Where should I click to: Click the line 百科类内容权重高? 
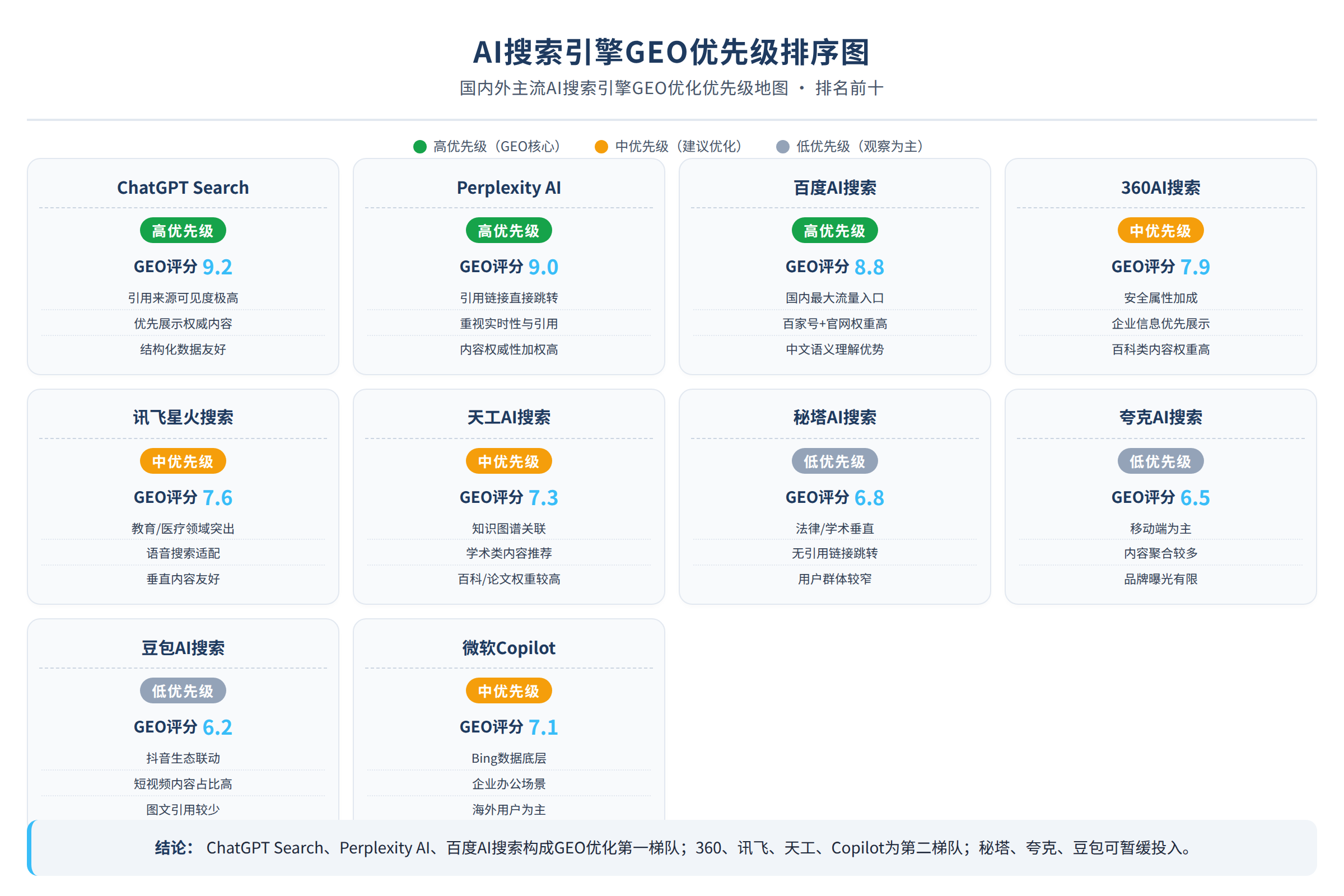point(1160,349)
